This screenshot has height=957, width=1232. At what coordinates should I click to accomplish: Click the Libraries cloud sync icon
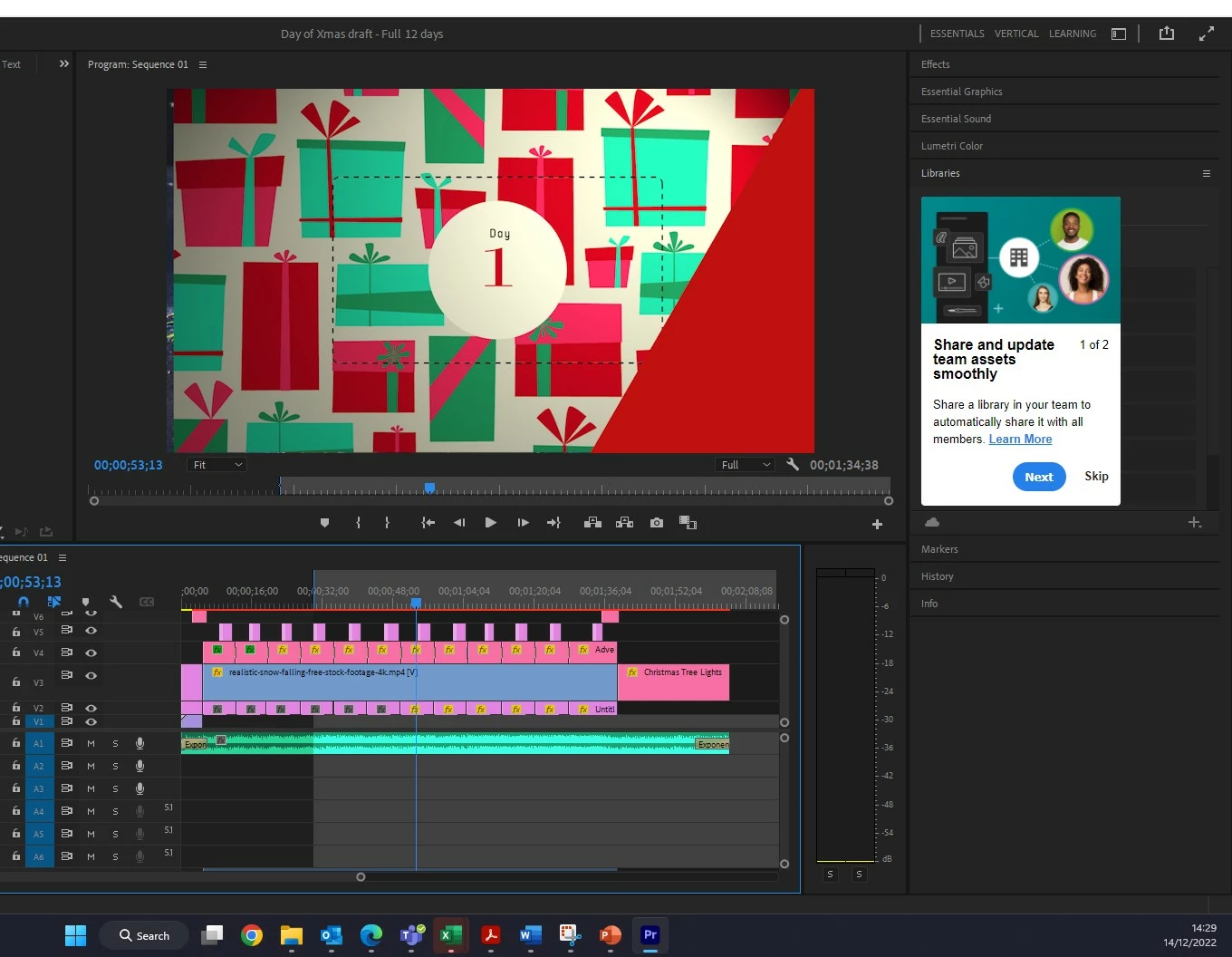(x=932, y=522)
